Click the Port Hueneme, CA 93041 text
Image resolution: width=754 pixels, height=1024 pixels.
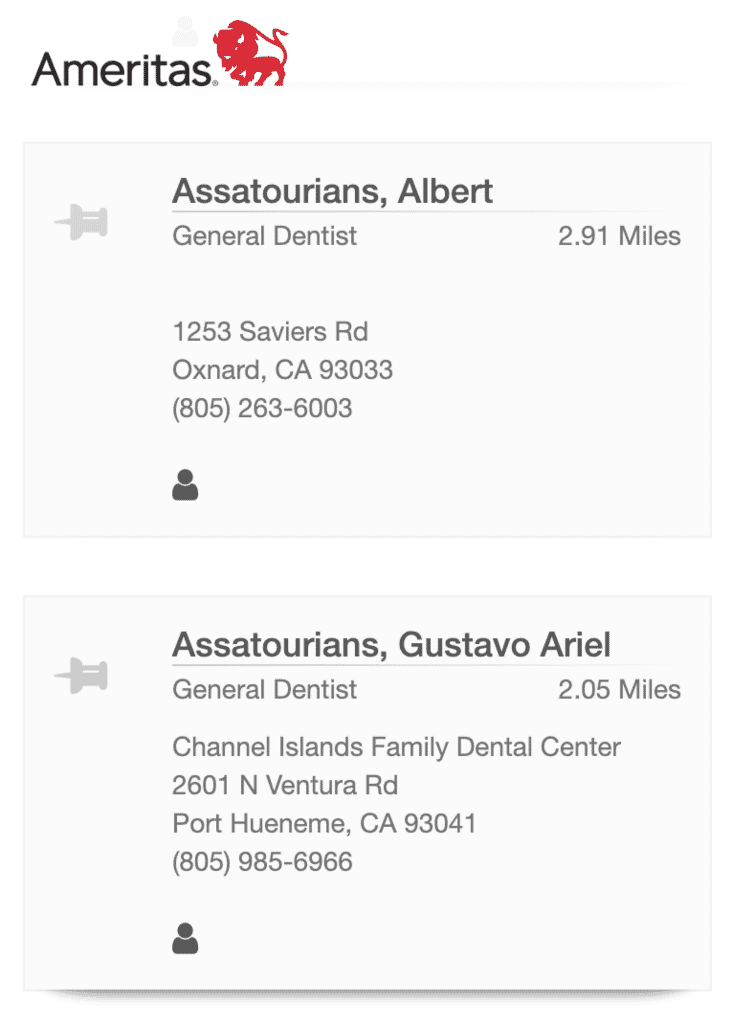coord(324,823)
